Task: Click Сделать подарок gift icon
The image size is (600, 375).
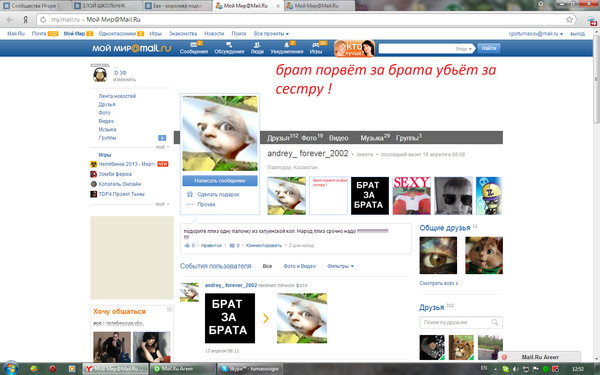Action: coord(190,194)
